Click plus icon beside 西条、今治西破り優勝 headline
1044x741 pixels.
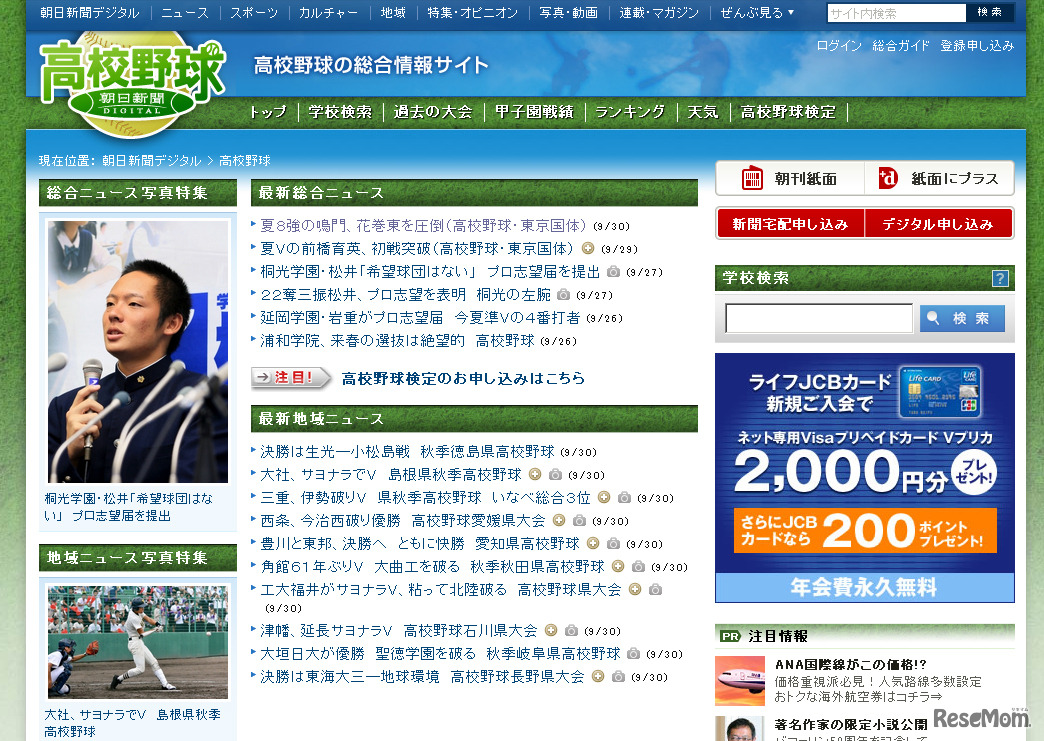pyautogui.click(x=559, y=520)
